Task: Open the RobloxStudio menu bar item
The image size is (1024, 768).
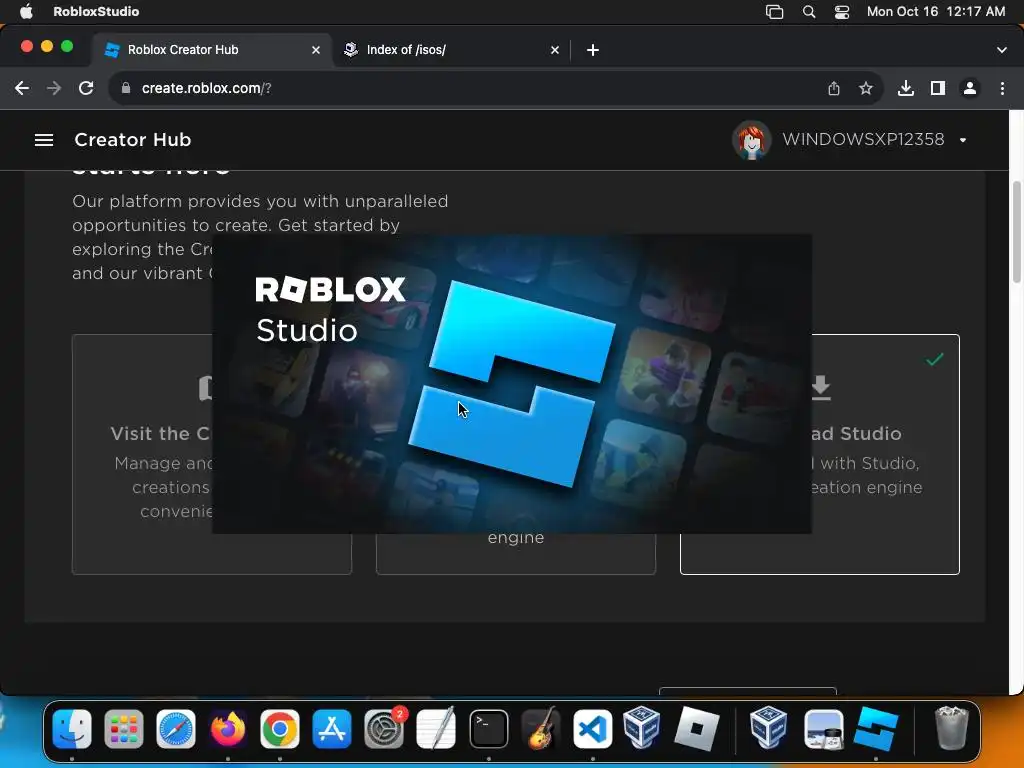Action: (96, 11)
